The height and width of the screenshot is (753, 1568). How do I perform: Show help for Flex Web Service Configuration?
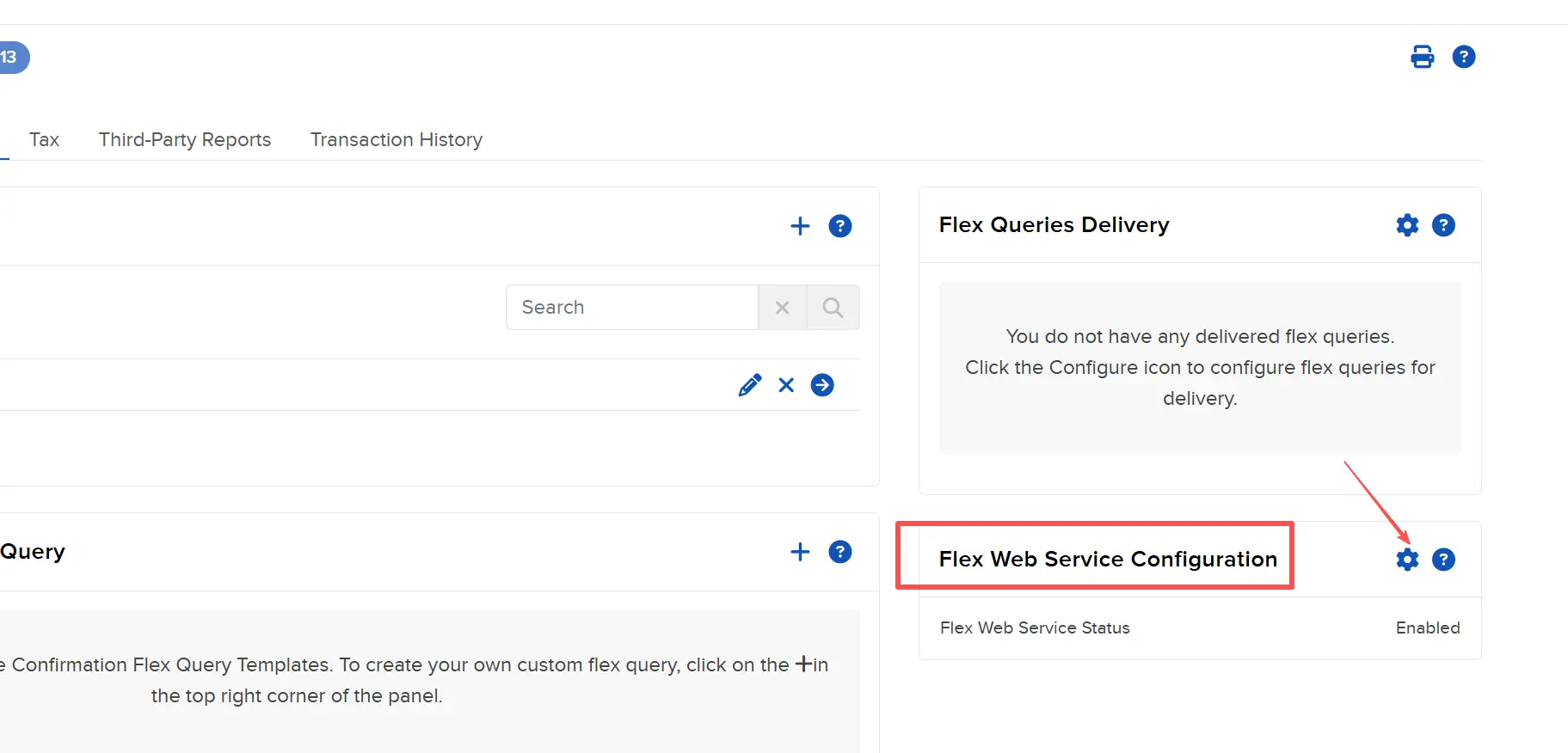point(1443,560)
